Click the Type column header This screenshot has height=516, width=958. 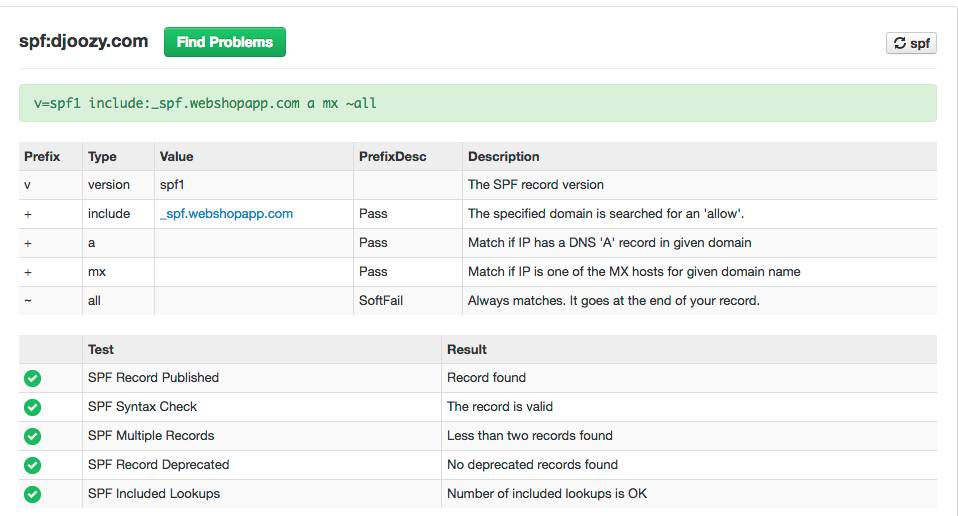[x=102, y=157]
